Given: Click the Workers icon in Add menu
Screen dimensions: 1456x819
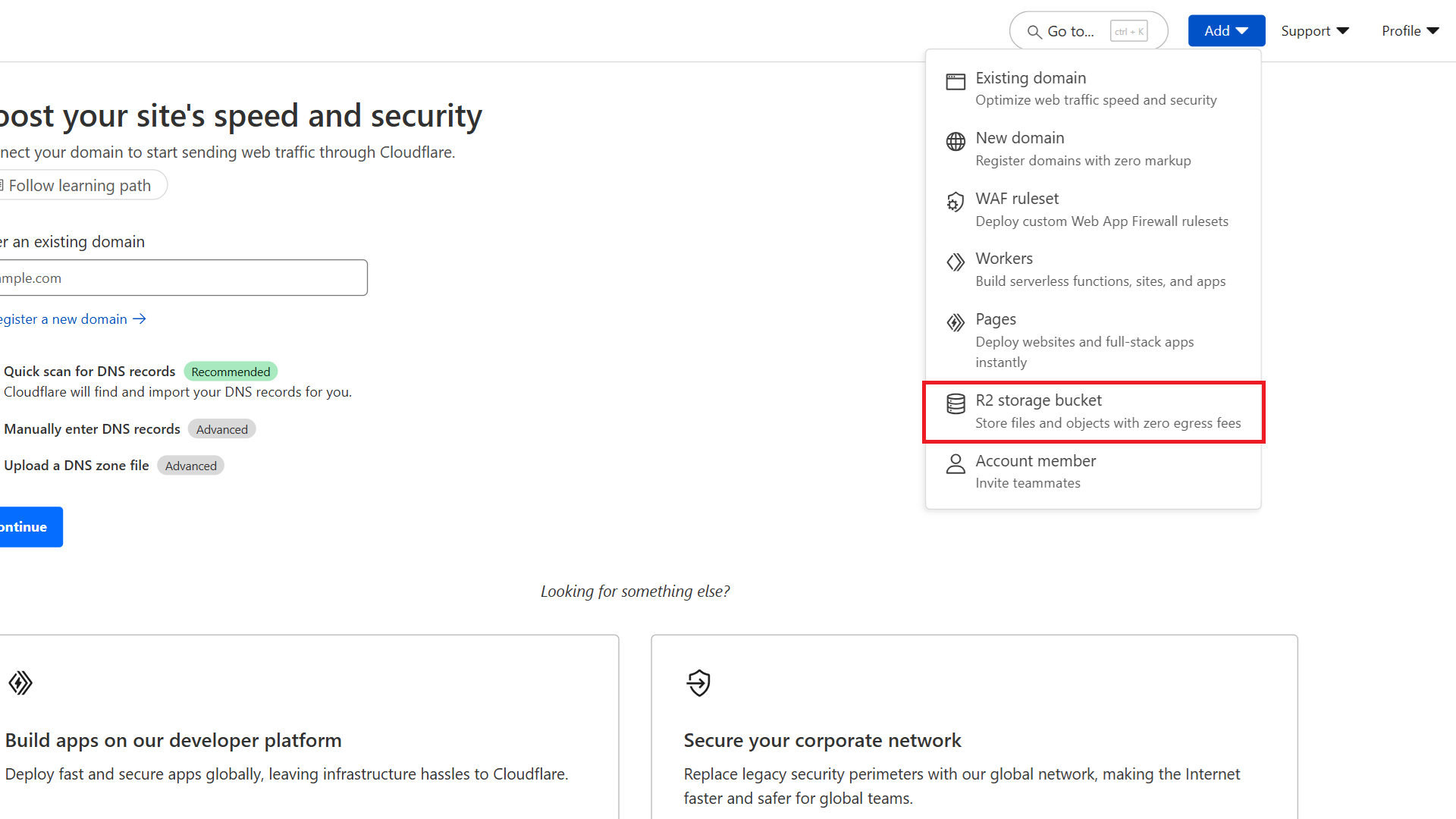Looking at the screenshot, I should [x=955, y=262].
